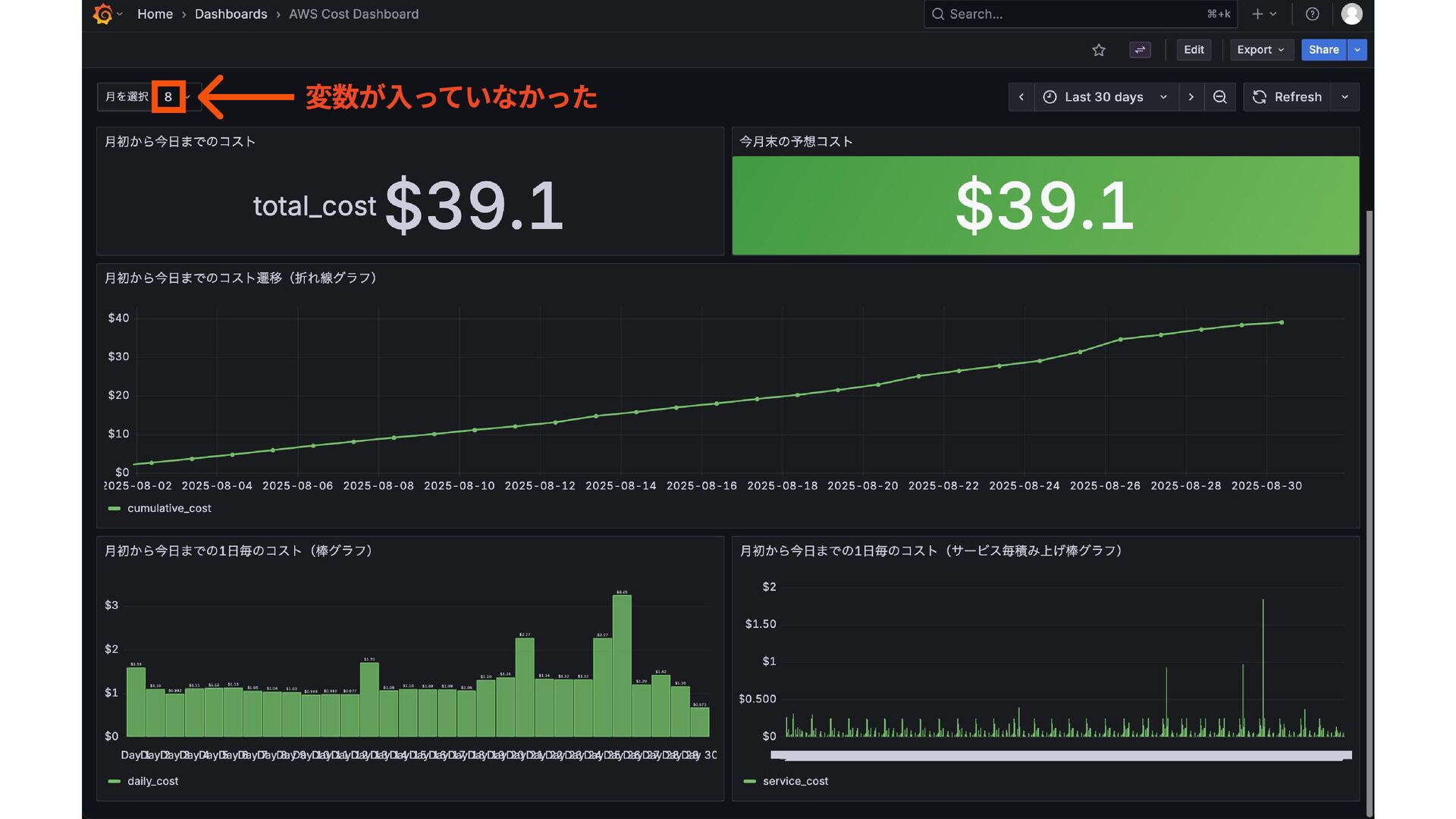1456x819 pixels.
Task: Open the refresh interval dropdown
Action: [1345, 97]
